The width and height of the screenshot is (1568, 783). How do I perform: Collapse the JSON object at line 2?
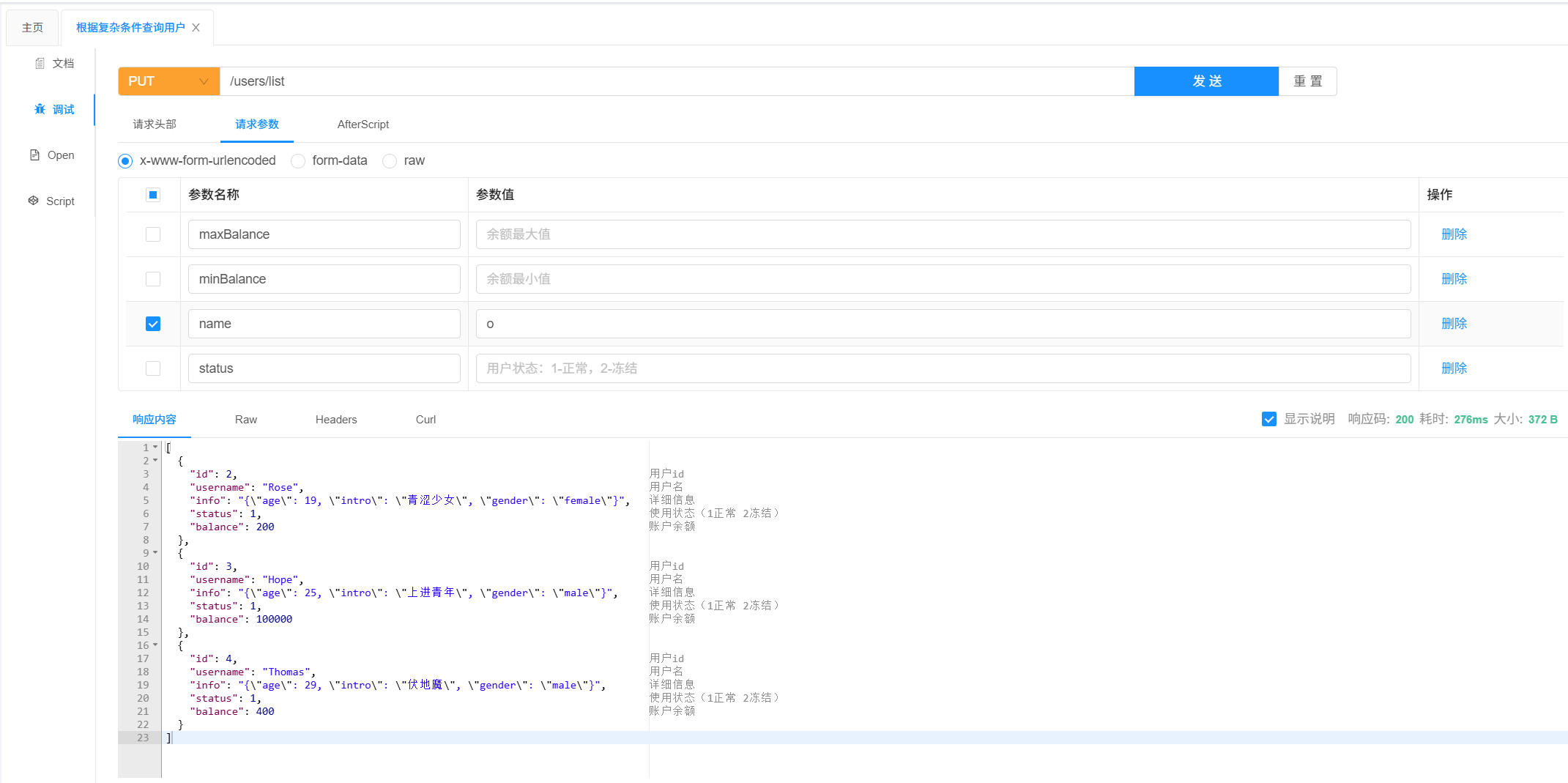(x=154, y=460)
